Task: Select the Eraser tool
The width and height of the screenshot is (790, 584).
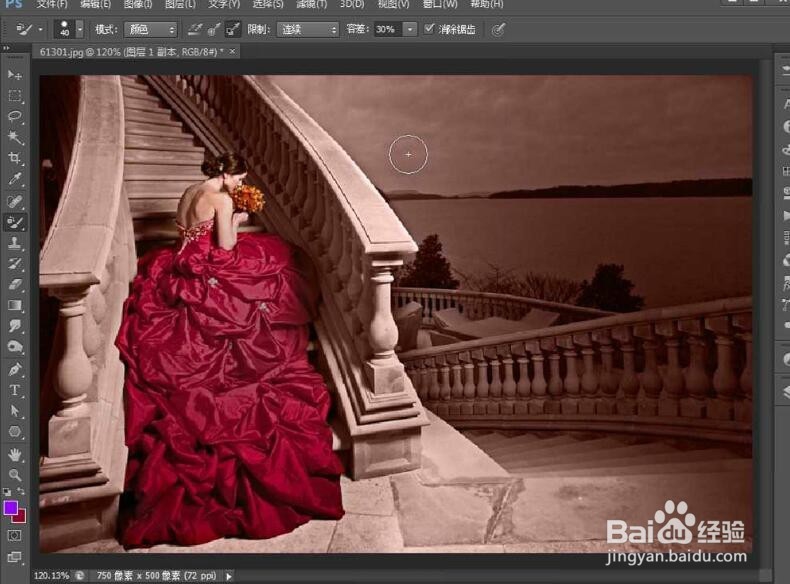Action: [15, 284]
